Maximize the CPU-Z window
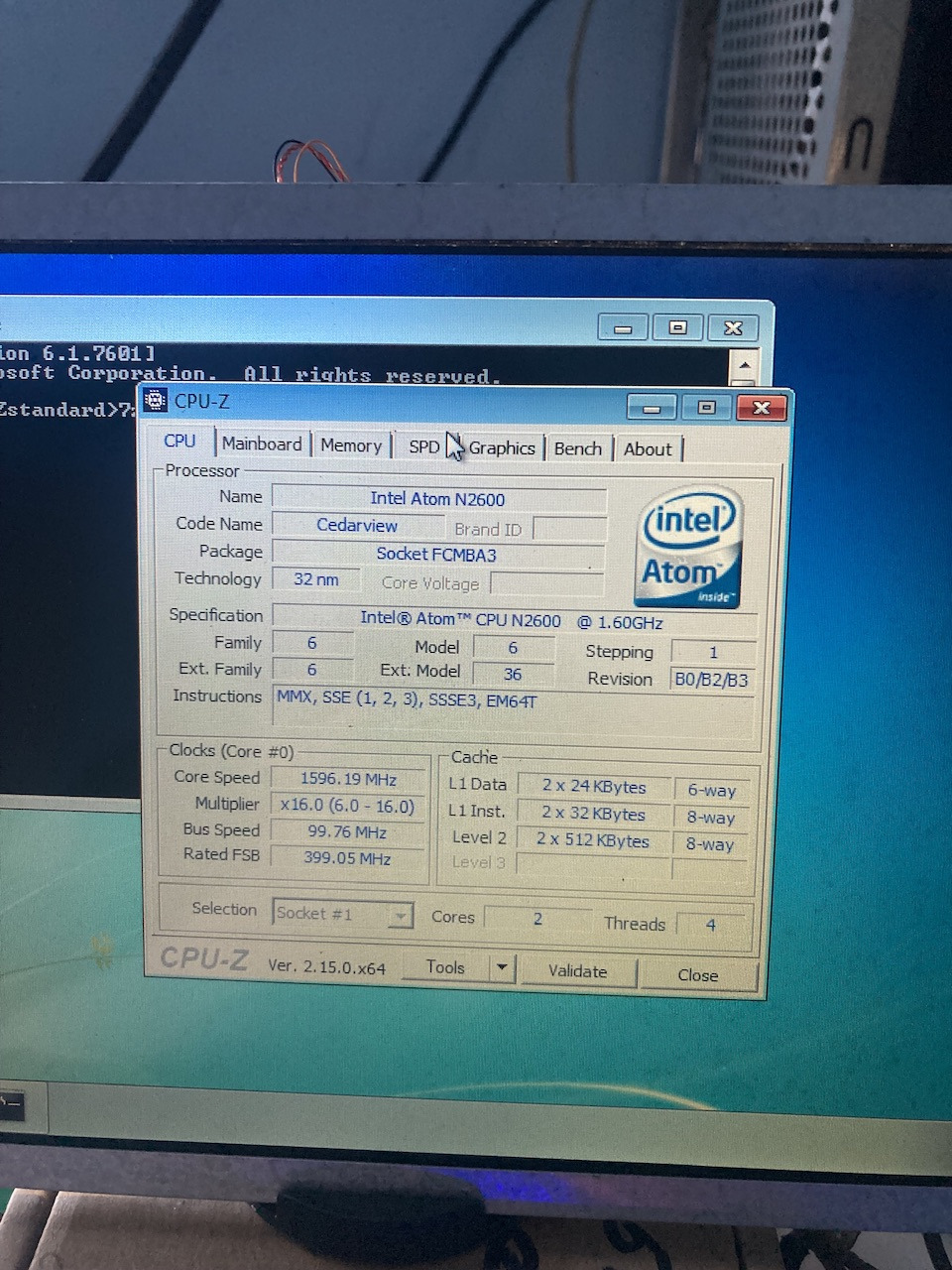Viewport: 952px width, 1270px height. [x=706, y=408]
